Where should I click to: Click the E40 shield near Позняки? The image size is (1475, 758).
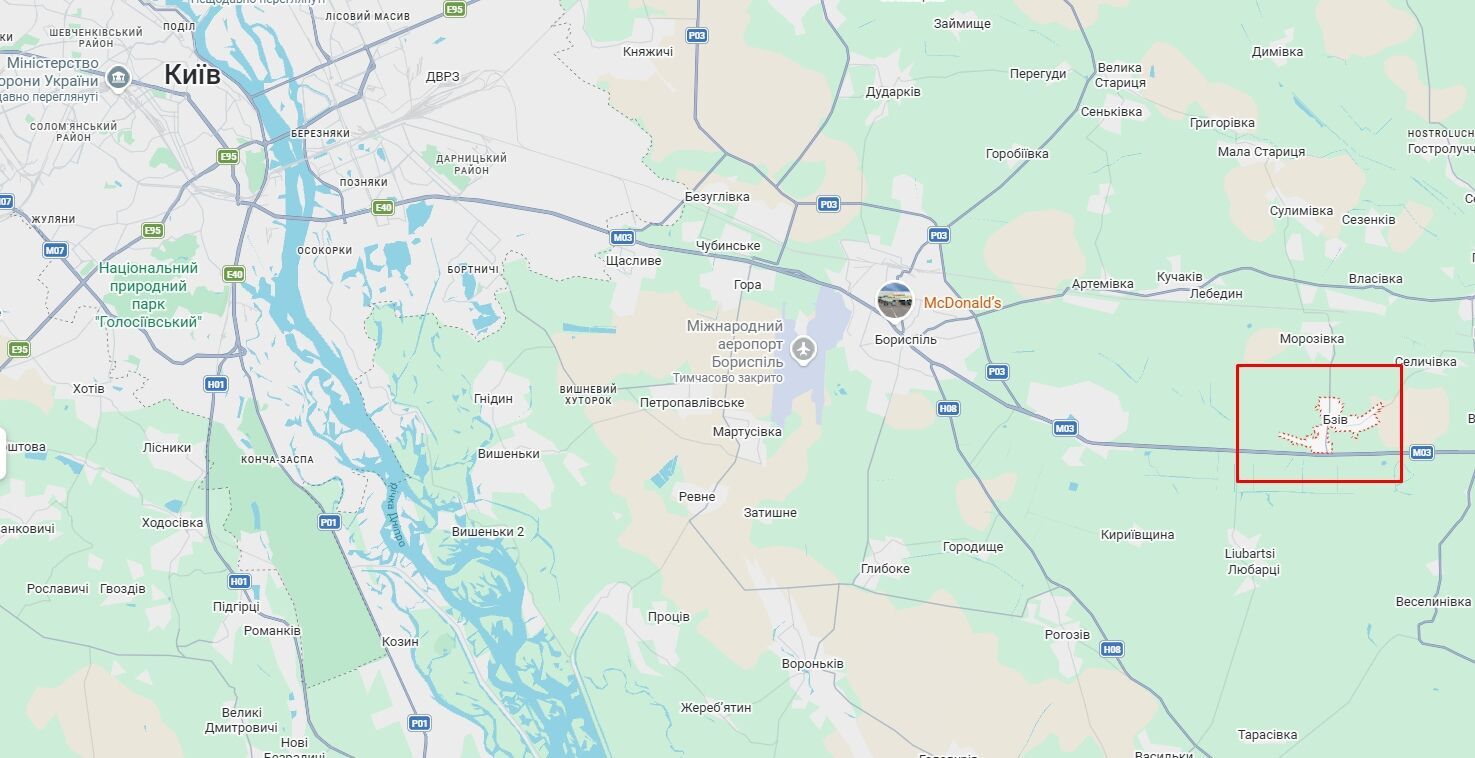click(382, 207)
